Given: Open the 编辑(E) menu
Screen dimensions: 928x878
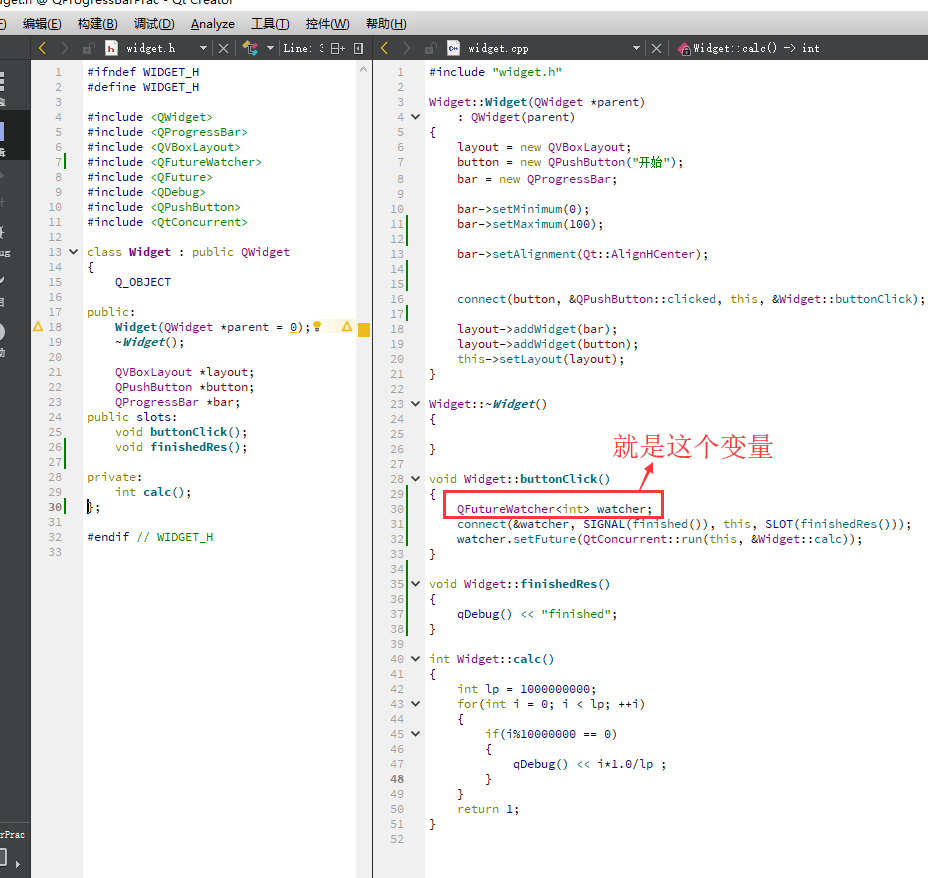Looking at the screenshot, I should tap(42, 24).
